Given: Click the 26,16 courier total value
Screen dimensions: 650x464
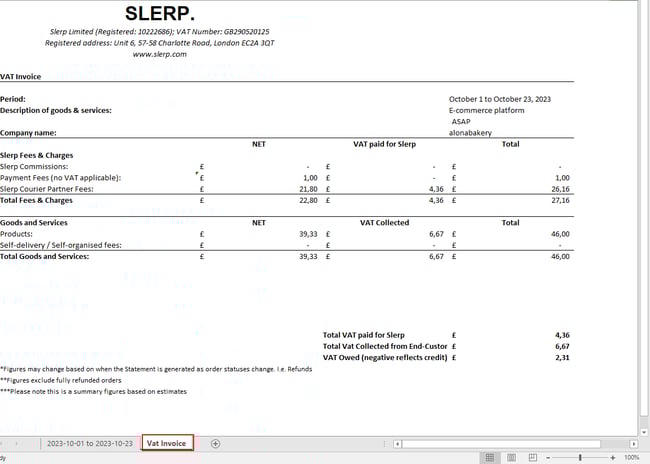Looking at the screenshot, I should point(560,189).
